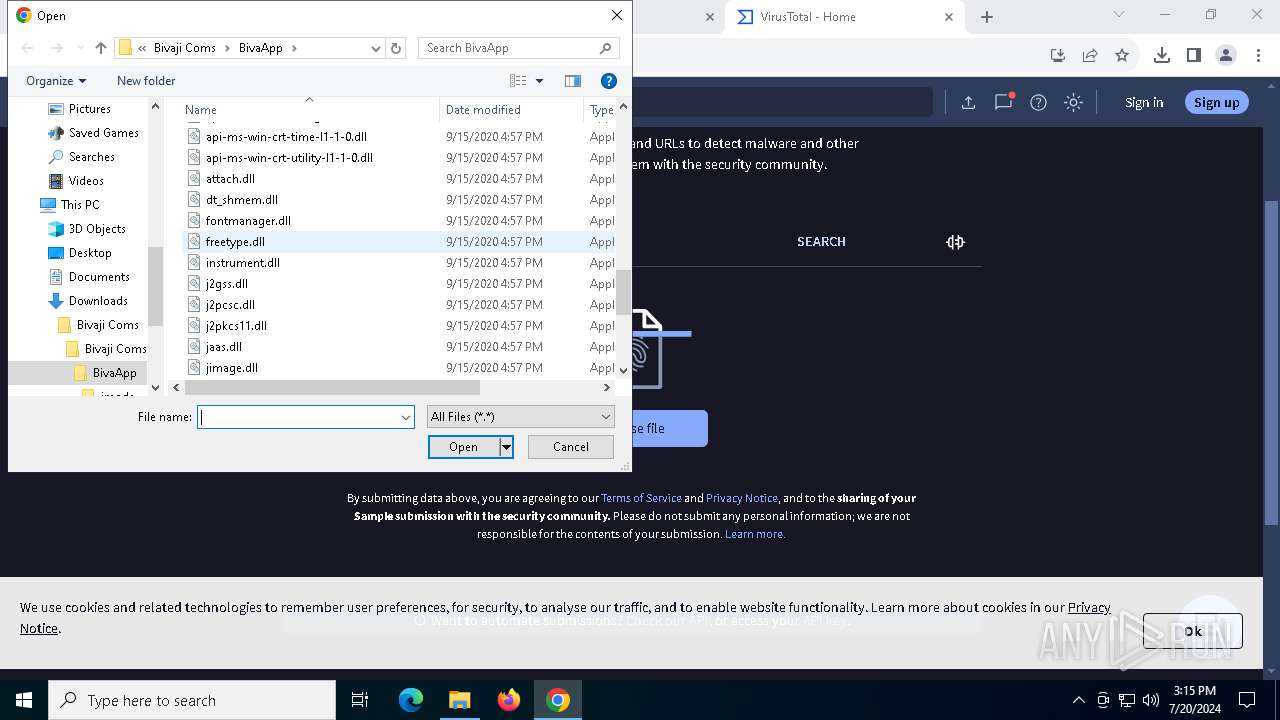
Task: Open Chrome side panel icon
Action: click(x=1193, y=55)
